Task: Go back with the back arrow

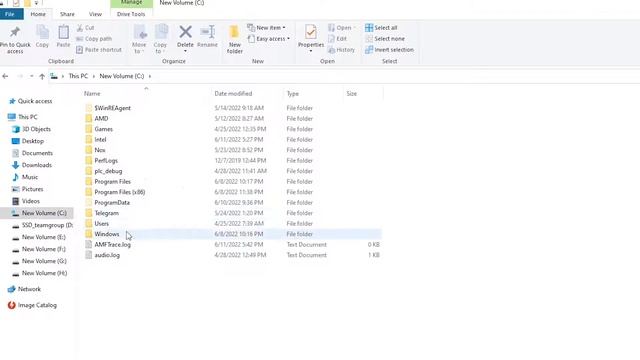Action: point(5,76)
